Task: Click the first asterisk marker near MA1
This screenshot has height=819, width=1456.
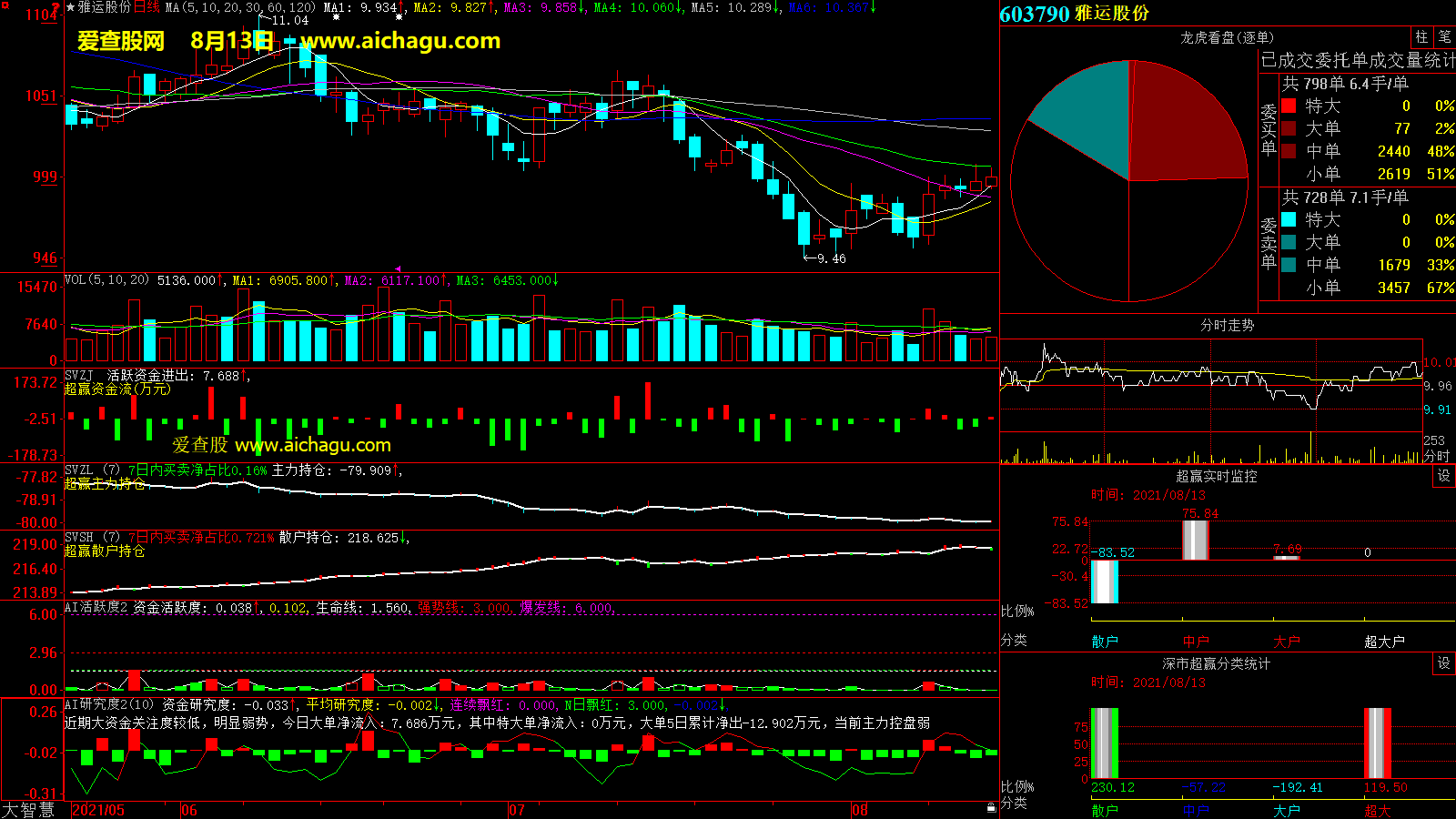Action: (x=336, y=16)
